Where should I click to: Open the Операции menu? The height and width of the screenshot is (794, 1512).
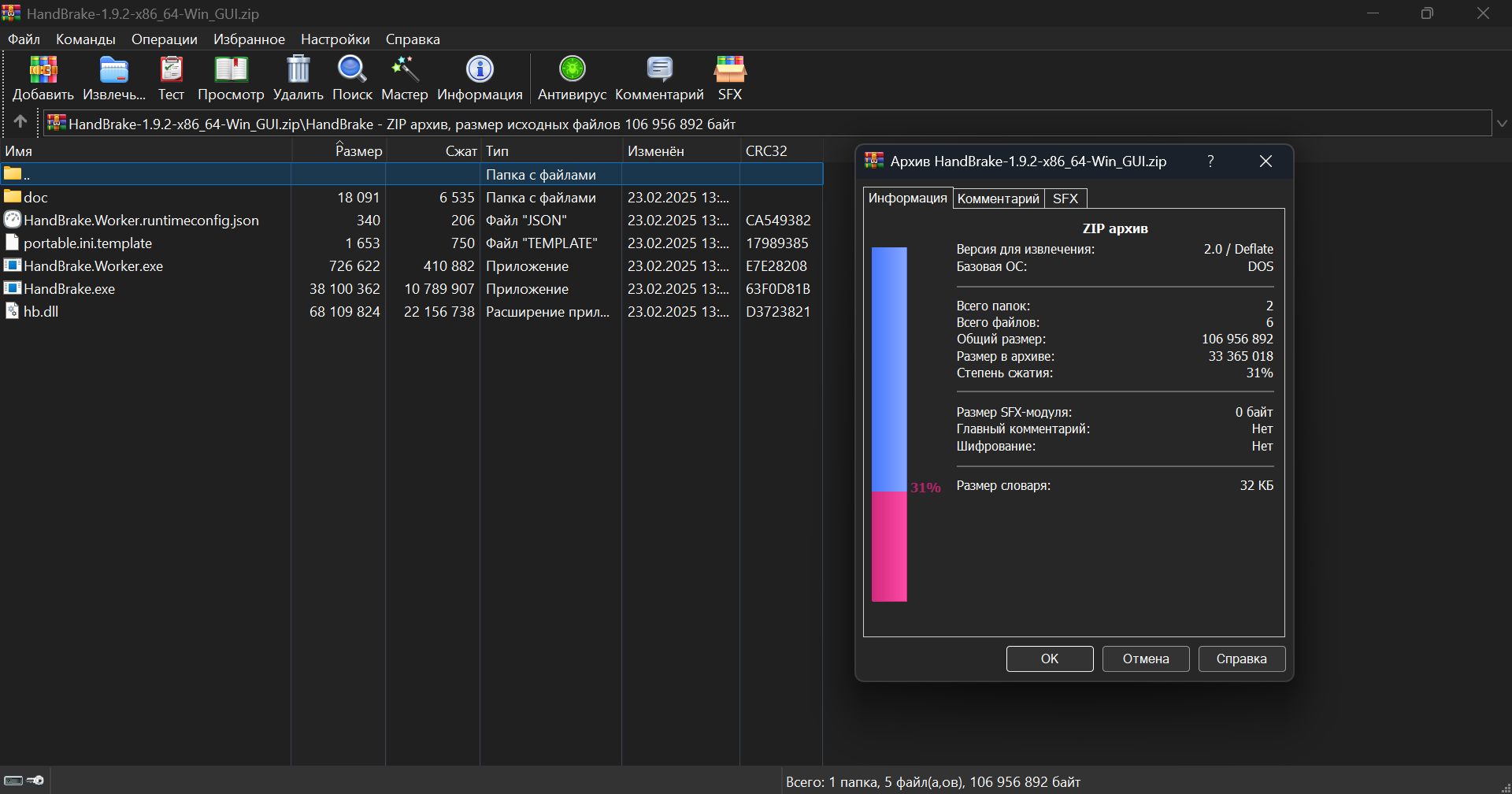[x=165, y=39]
